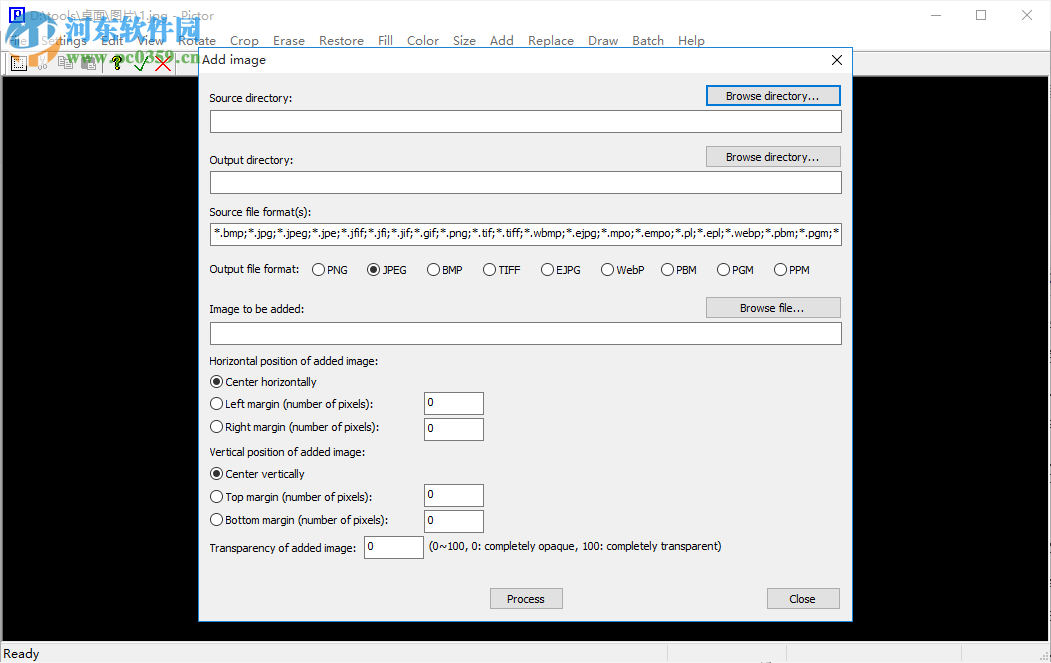Minimize the Pictor main window

point(936,15)
